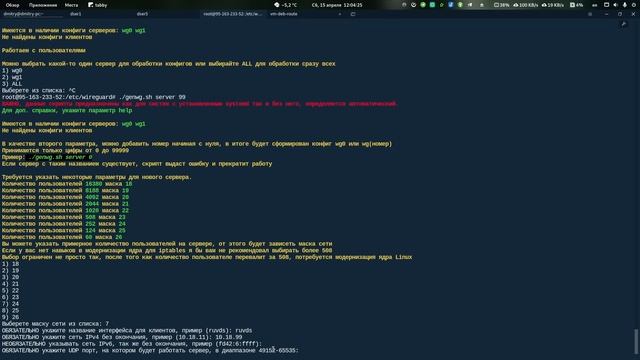The height and width of the screenshot is (360, 640).
Task: Click the line with 508 users маска 23
Action: click(64, 217)
